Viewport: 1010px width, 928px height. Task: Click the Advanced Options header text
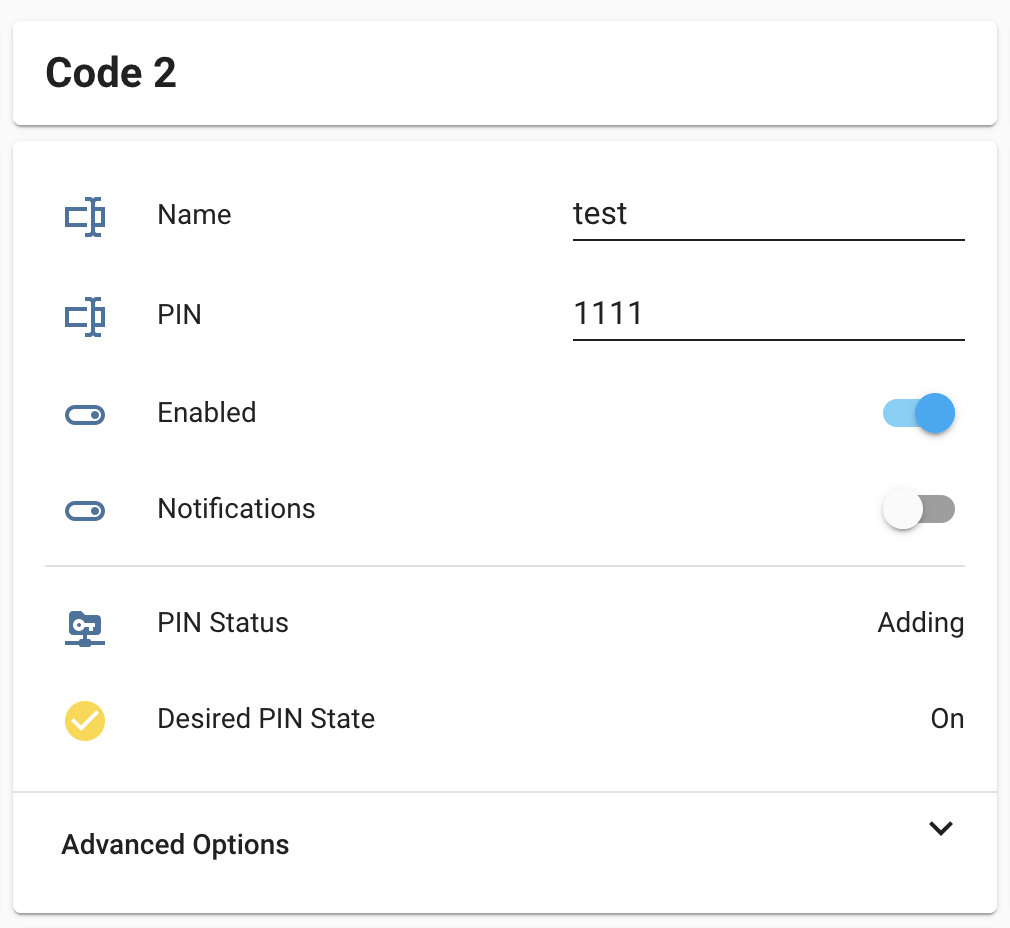176,845
